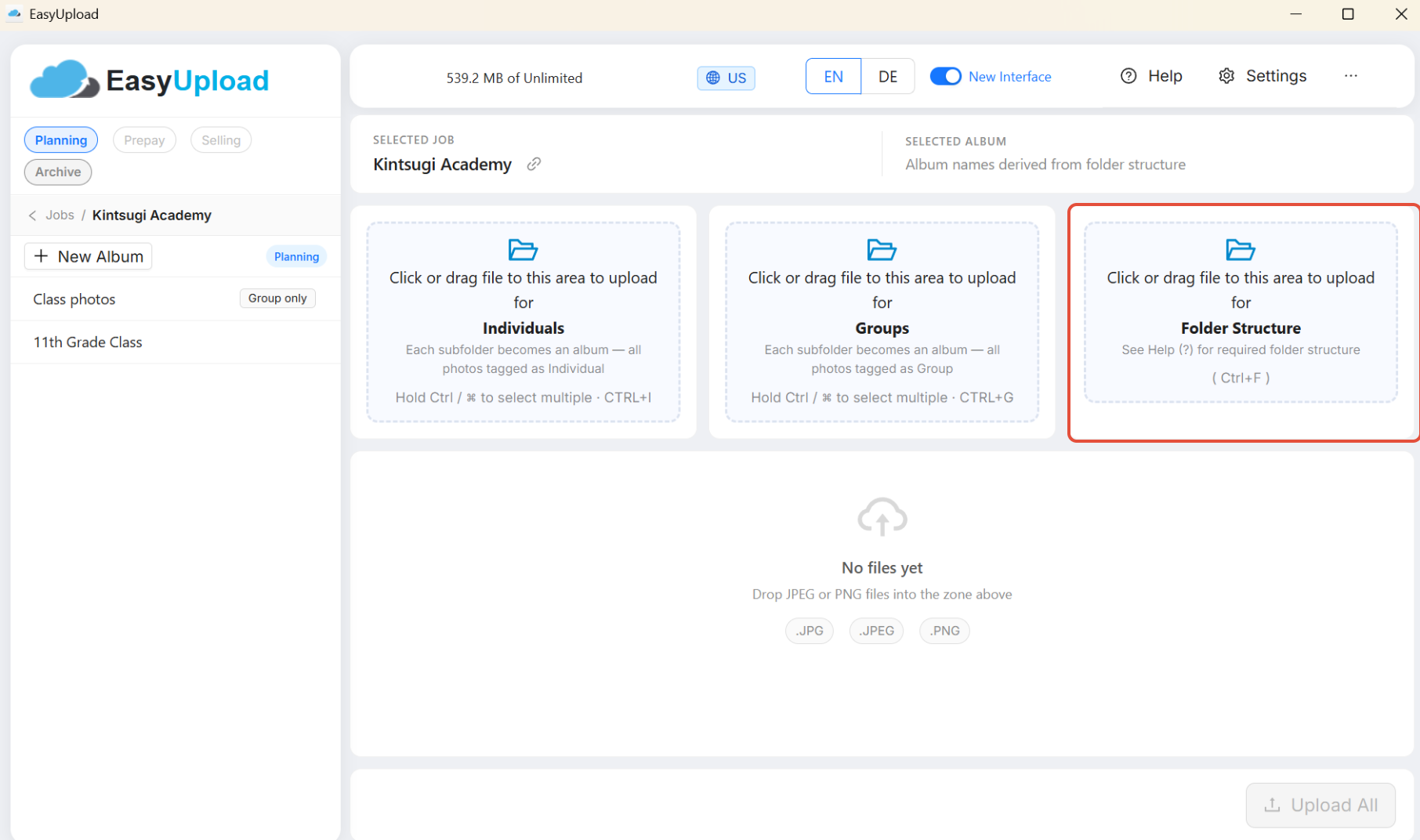Screen dimensions: 1420x840
Task: Click the SELECTED ALBUM heading
Action: coord(955,142)
